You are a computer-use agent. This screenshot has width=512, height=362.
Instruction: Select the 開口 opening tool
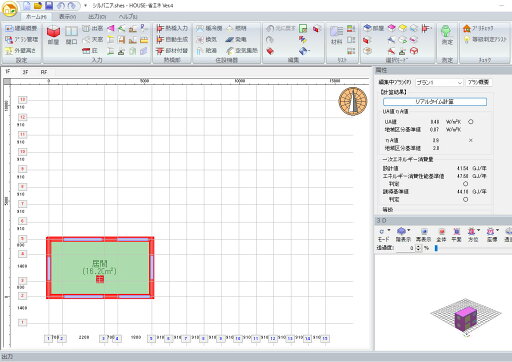[x=71, y=35]
